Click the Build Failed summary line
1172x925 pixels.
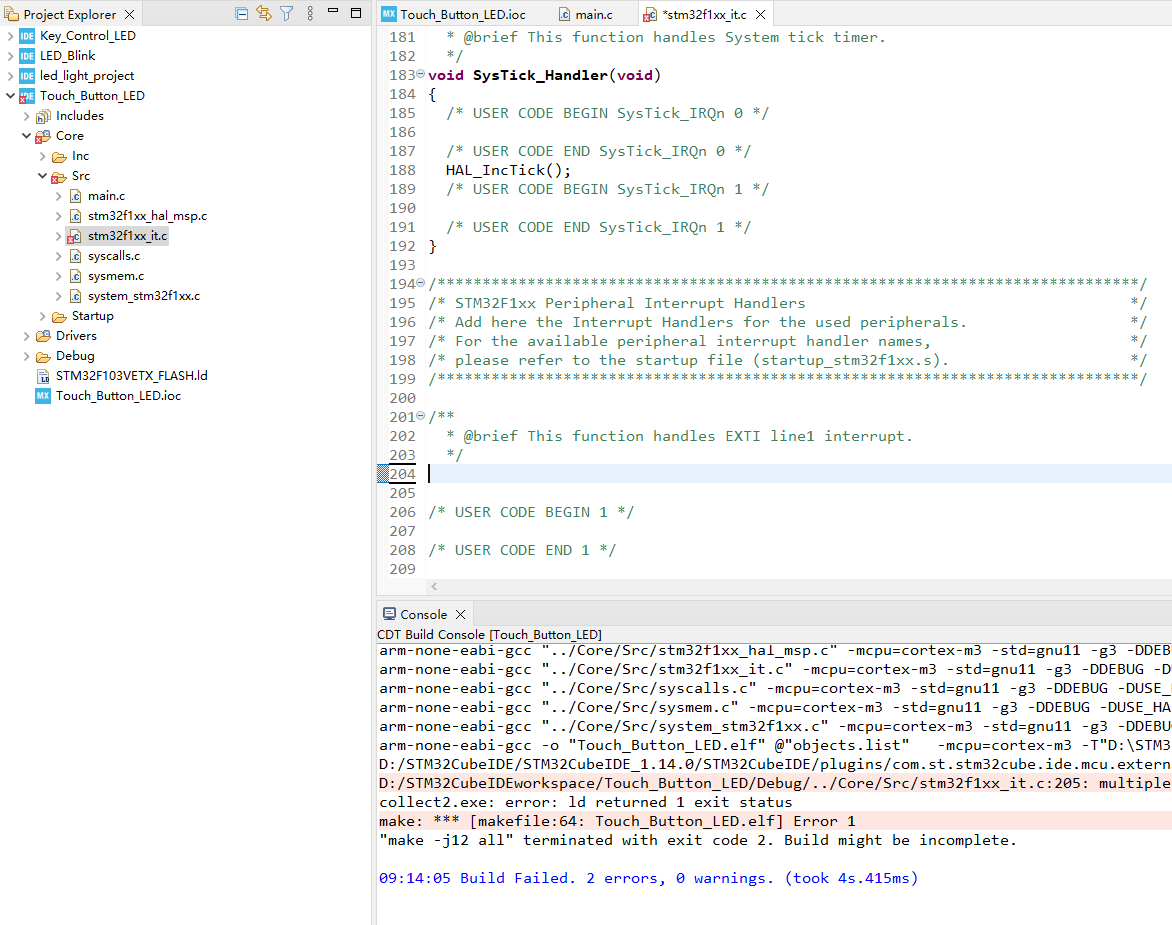[x=648, y=878]
